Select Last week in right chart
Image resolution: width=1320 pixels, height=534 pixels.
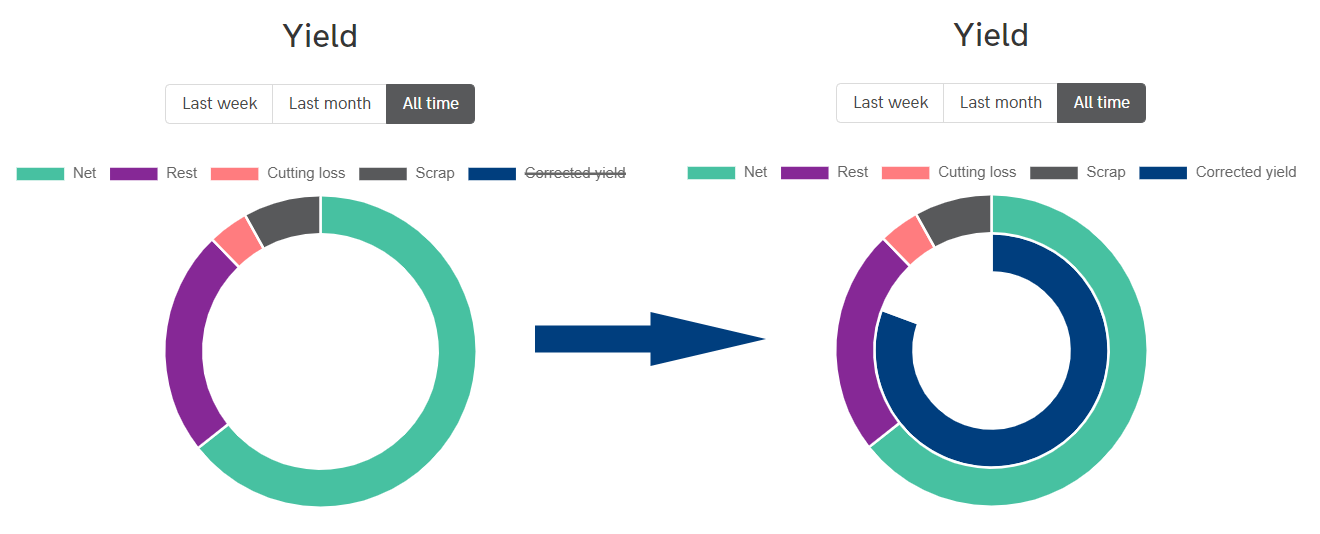point(890,103)
